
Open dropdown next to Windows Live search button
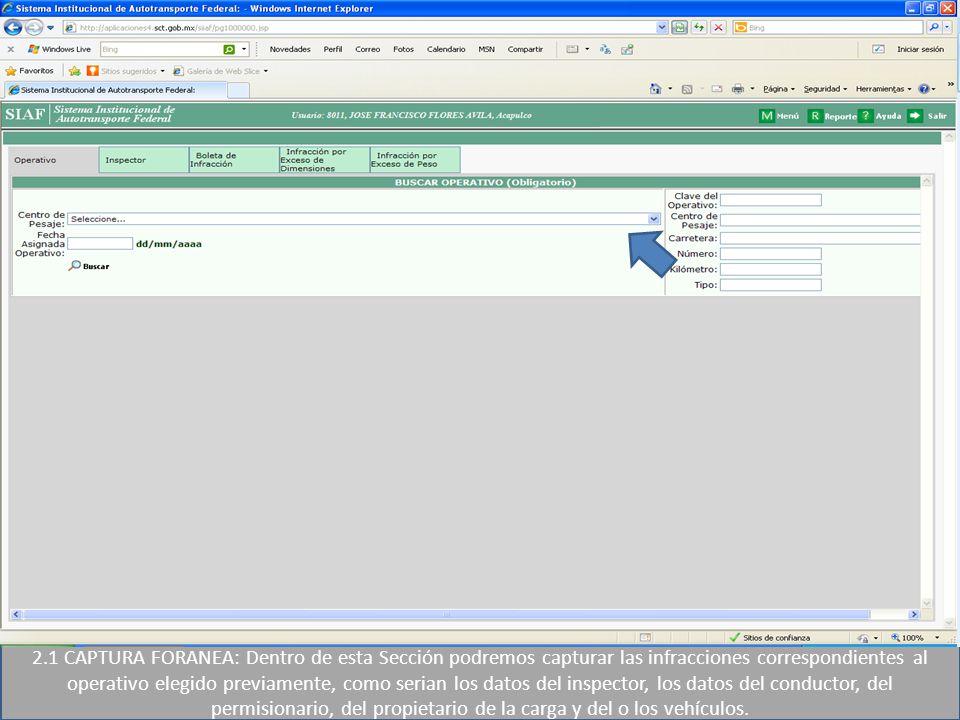click(244, 49)
